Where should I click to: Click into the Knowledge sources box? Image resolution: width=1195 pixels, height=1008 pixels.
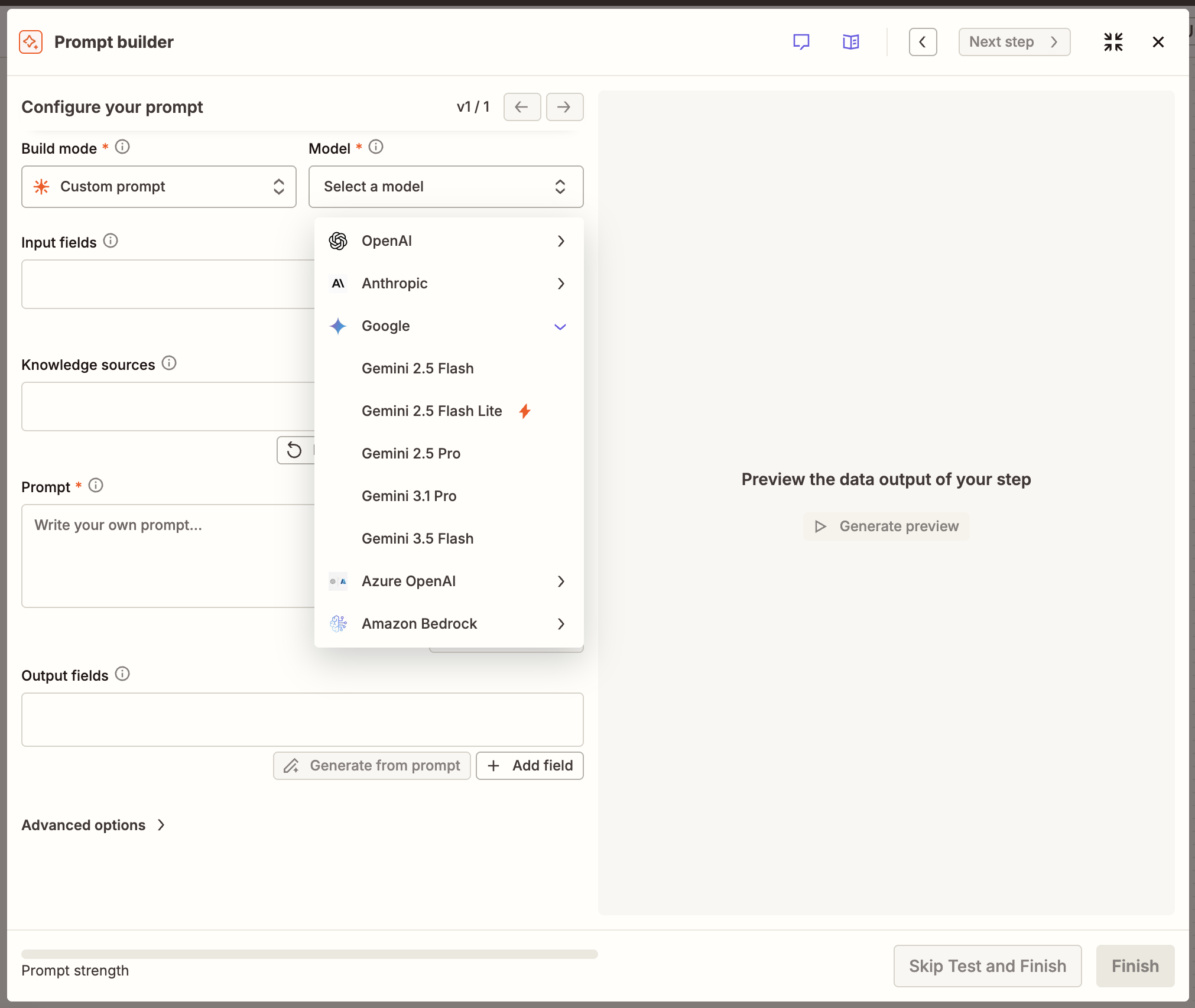pyautogui.click(x=168, y=407)
